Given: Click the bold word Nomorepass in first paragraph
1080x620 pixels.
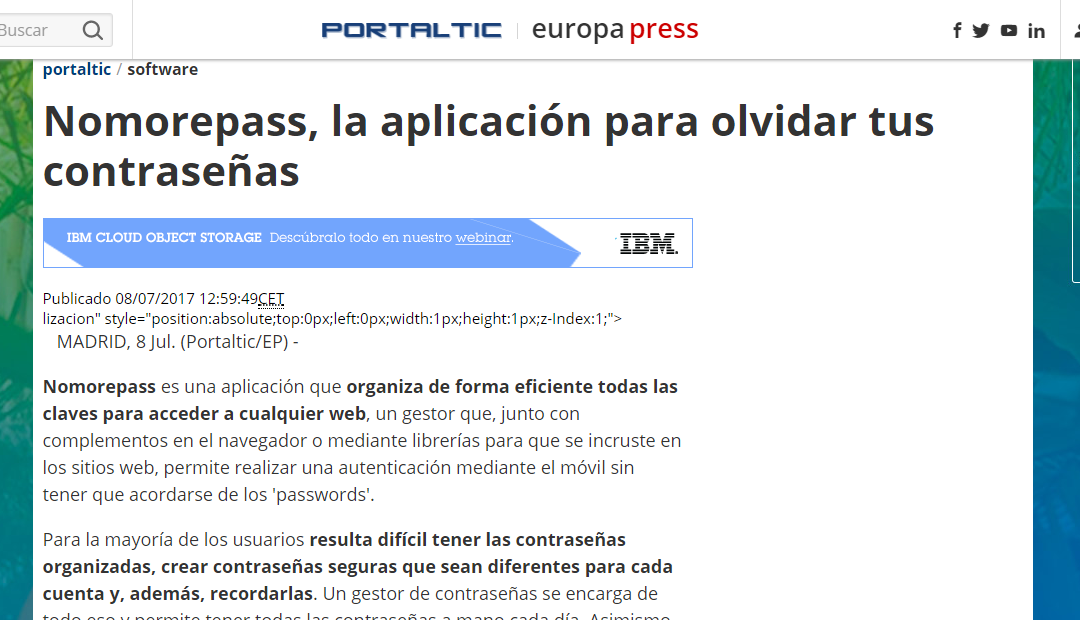Looking at the screenshot, I should click(x=99, y=386).
